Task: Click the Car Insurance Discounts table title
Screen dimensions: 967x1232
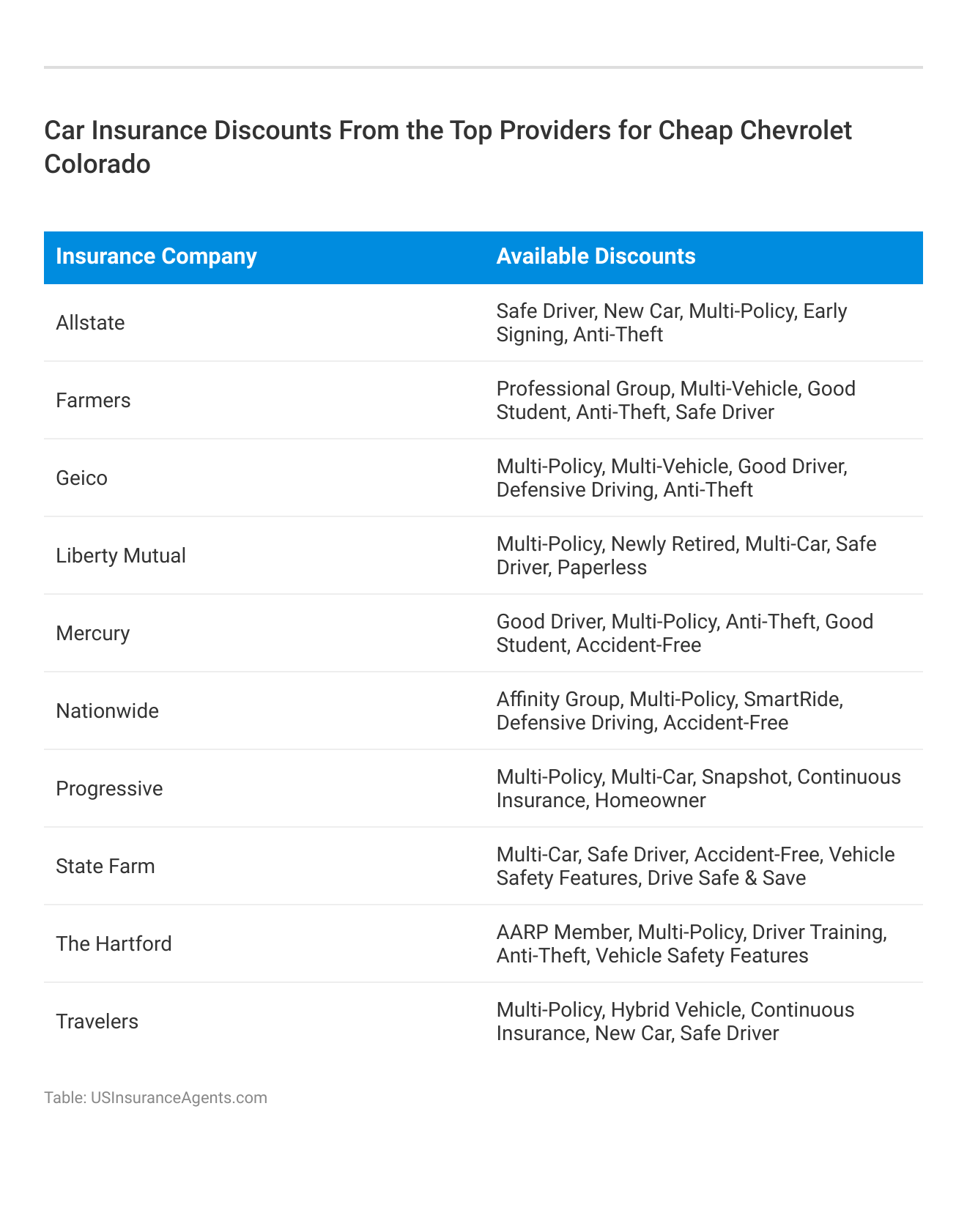Action: (x=448, y=147)
